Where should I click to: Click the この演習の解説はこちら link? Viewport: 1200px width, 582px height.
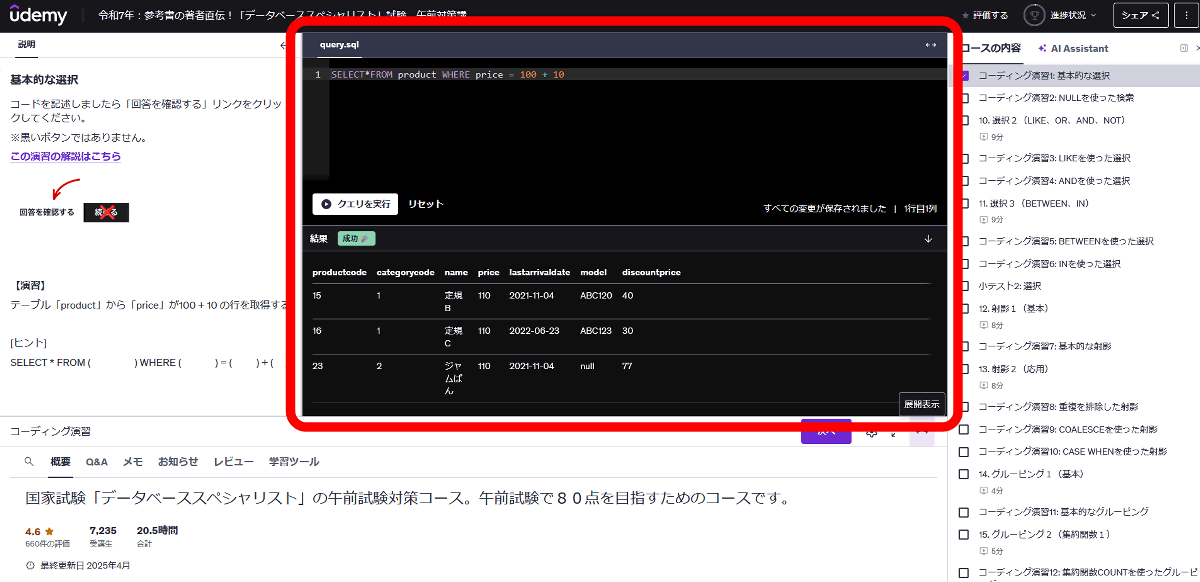pyautogui.click(x=65, y=157)
